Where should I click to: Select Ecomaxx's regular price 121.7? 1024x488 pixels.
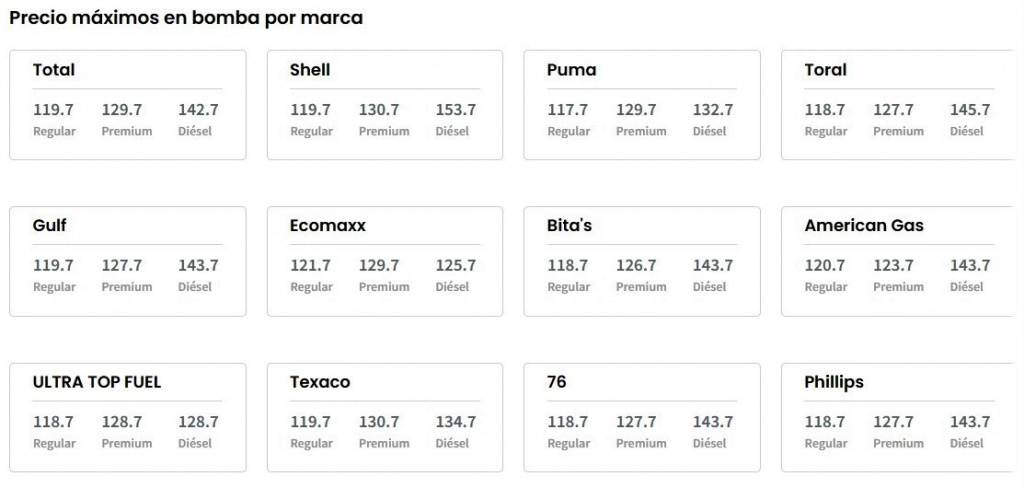pos(311,266)
